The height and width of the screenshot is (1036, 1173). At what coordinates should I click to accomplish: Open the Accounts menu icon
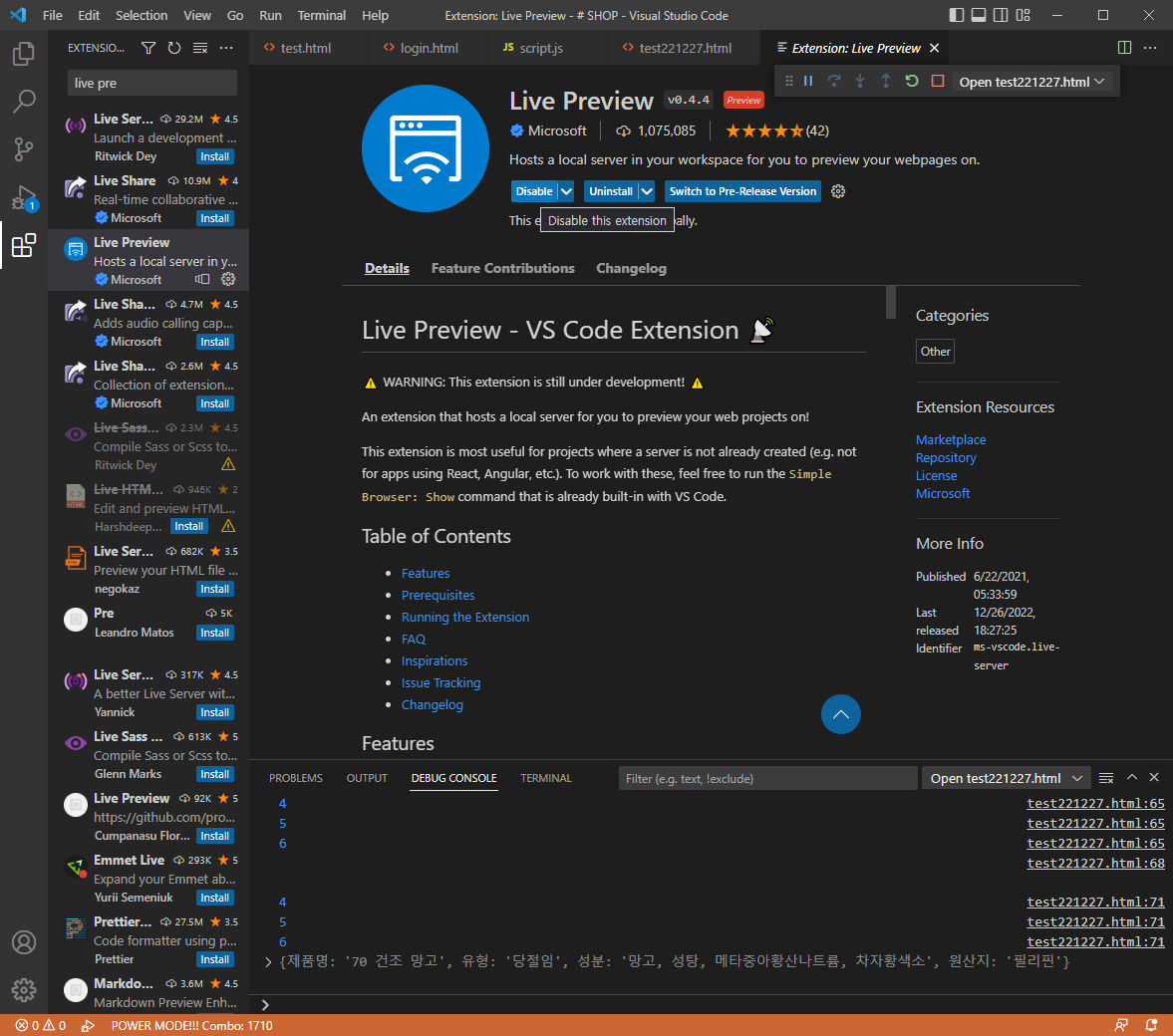point(24,941)
